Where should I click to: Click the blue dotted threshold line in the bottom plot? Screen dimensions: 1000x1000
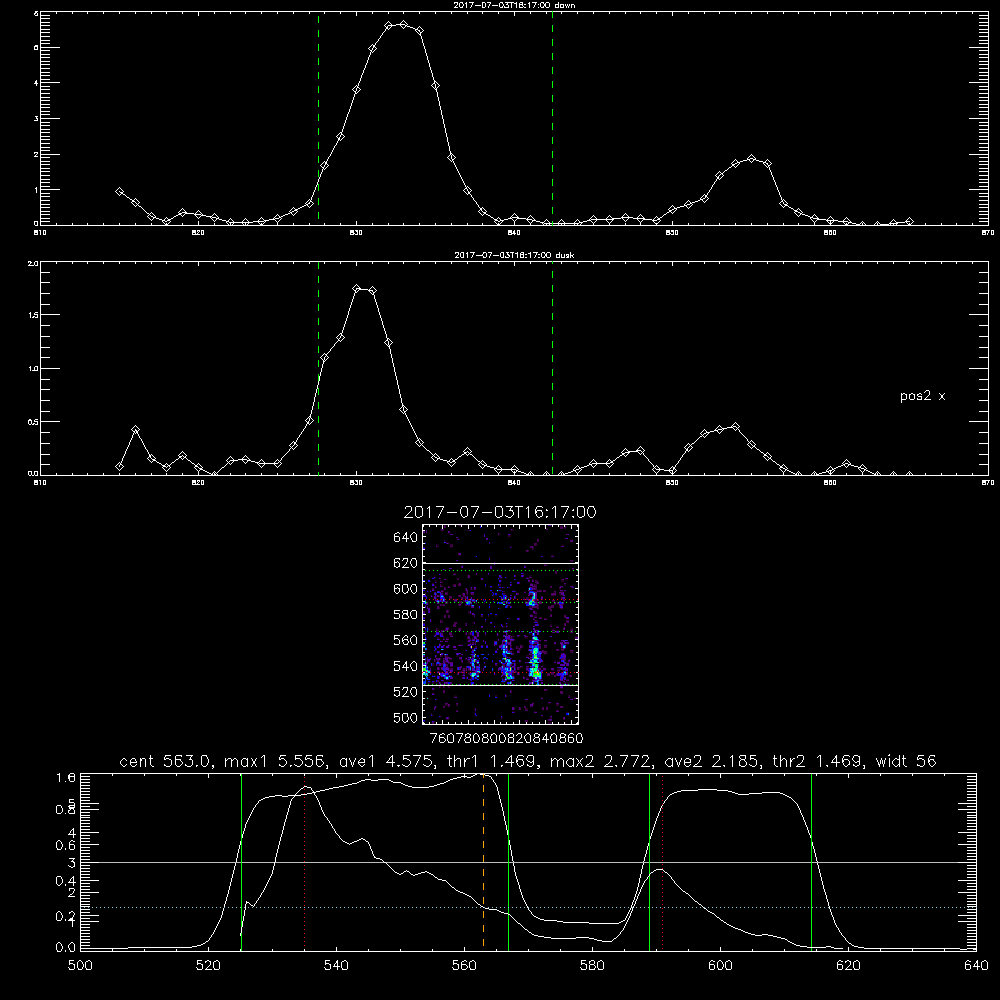[528, 908]
